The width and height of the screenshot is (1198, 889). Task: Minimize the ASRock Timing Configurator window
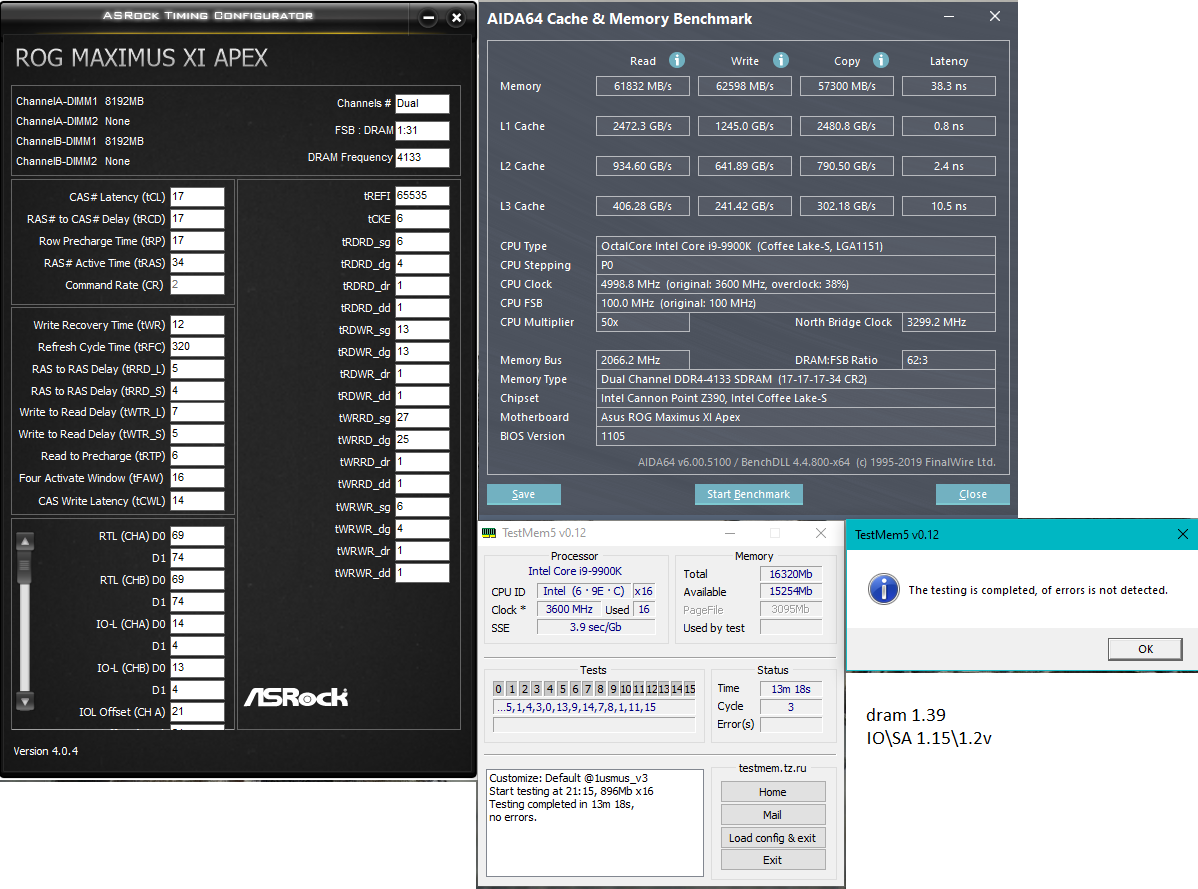coord(429,18)
